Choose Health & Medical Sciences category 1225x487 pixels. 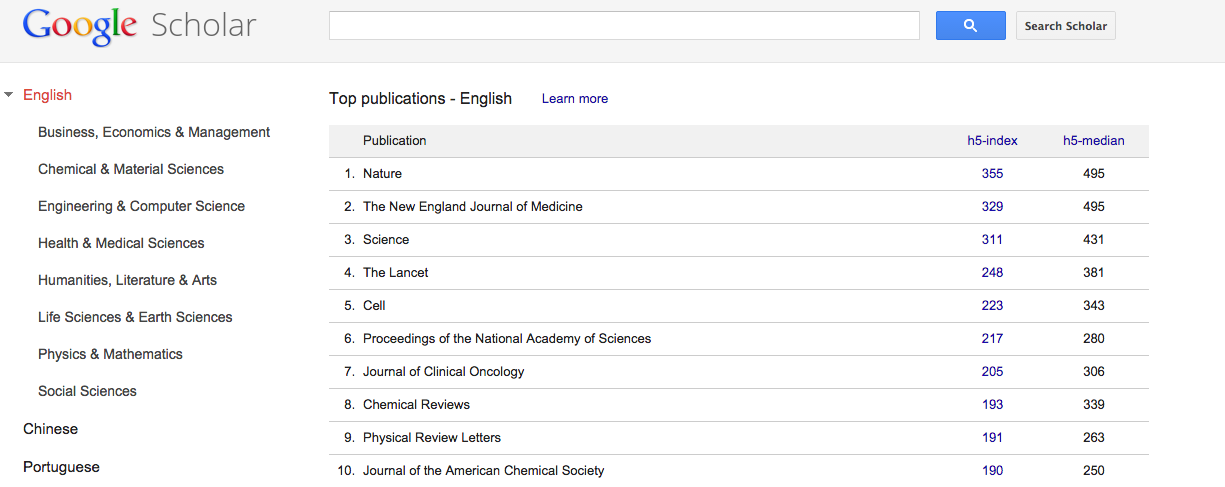(x=121, y=243)
